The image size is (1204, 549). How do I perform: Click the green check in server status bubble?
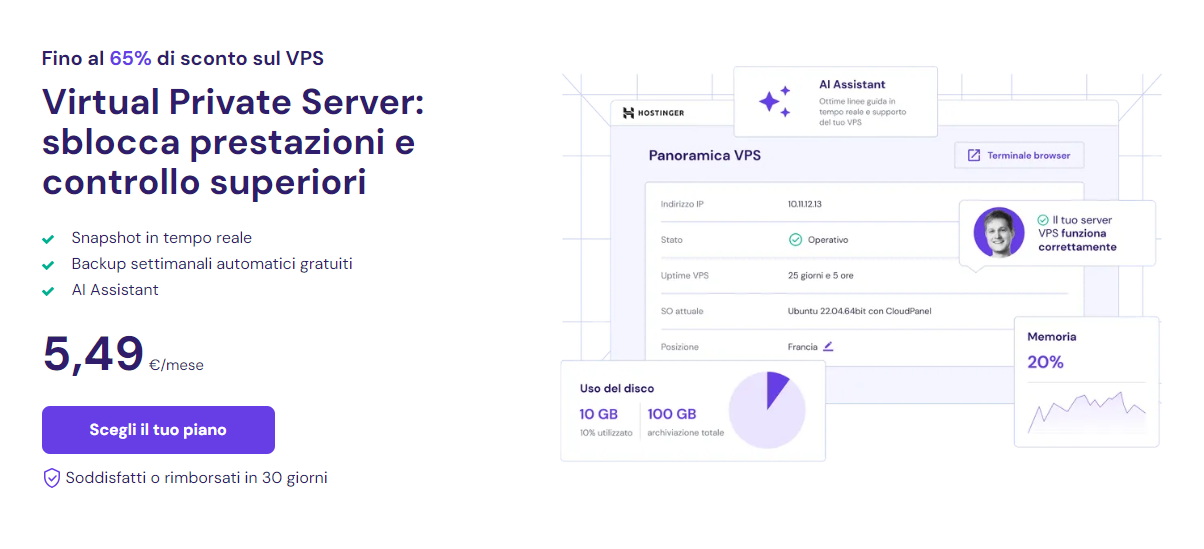[1043, 220]
